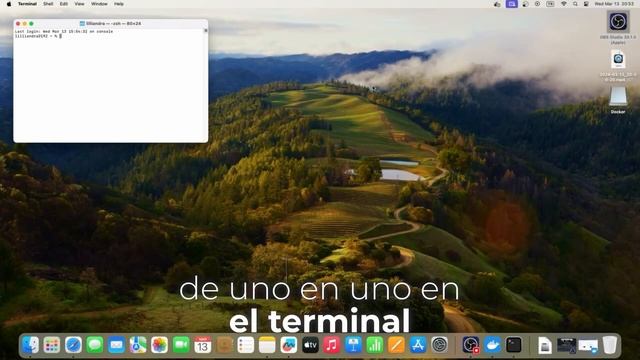The image size is (640, 360).
Task: Open Spotlight search in menu bar
Action: coord(575,4)
